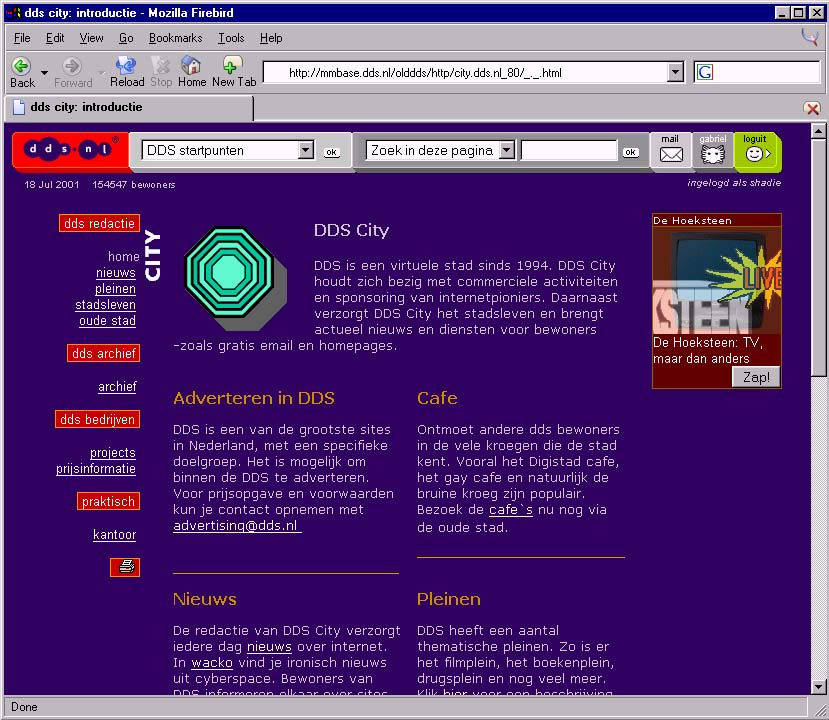The image size is (829, 720).
Task: Open the Tools menu
Action: click(231, 38)
